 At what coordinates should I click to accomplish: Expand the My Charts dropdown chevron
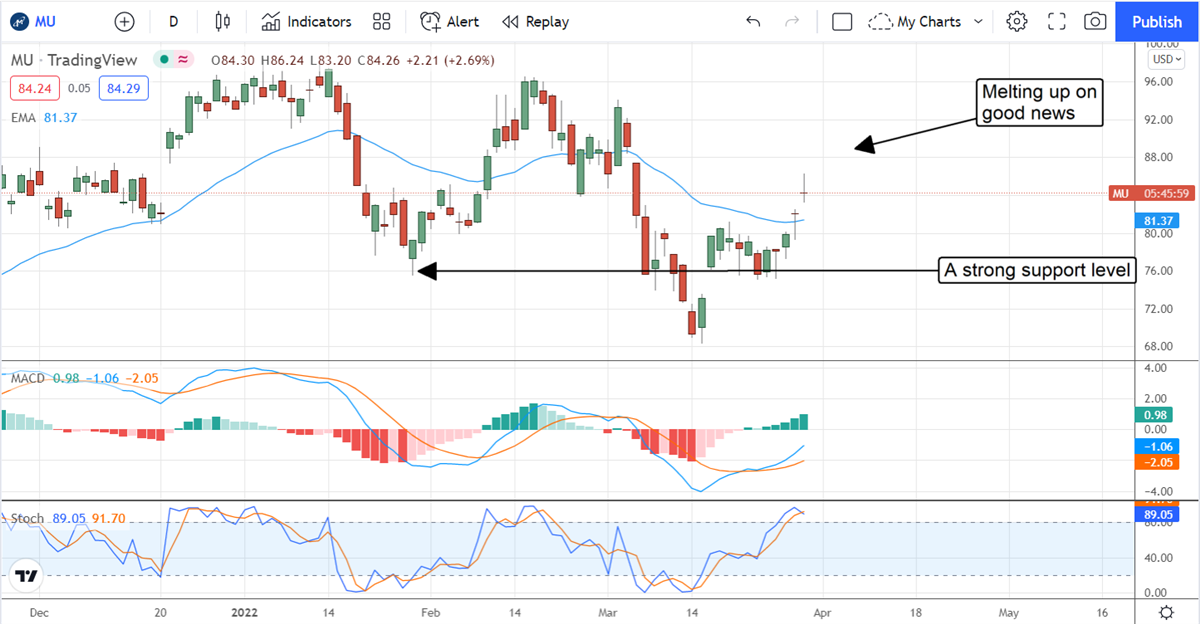[x=978, y=21]
